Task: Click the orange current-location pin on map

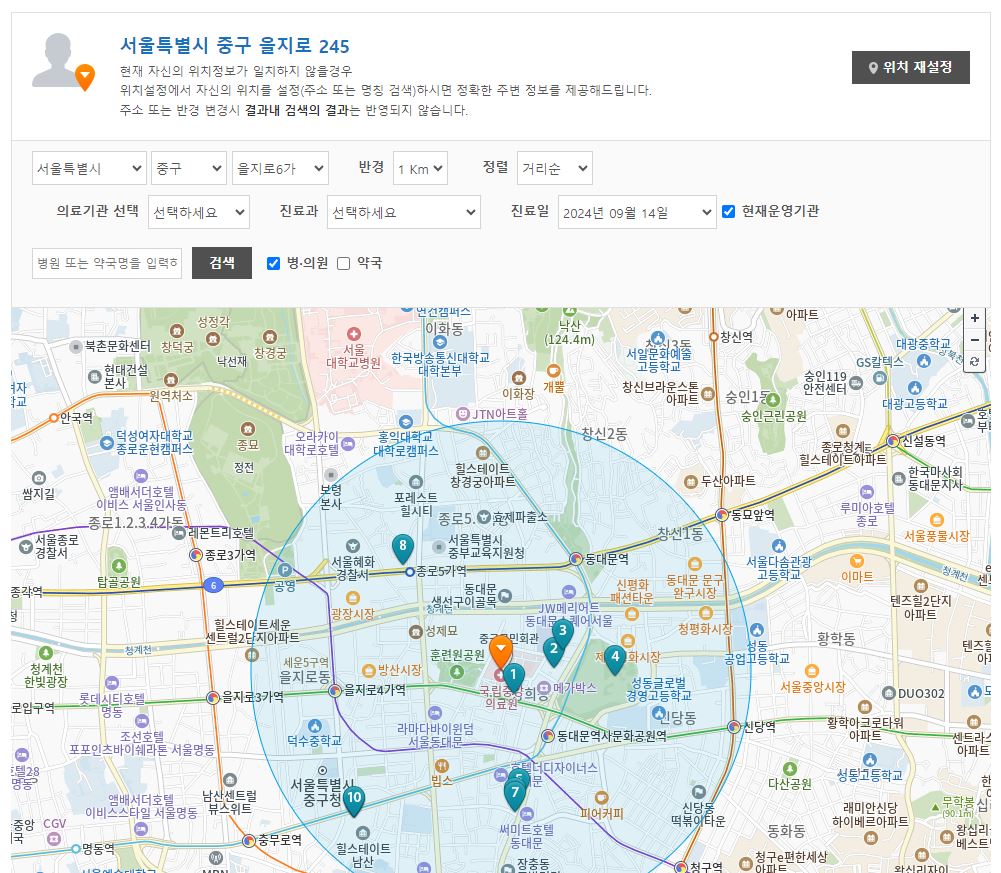Action: click(500, 651)
